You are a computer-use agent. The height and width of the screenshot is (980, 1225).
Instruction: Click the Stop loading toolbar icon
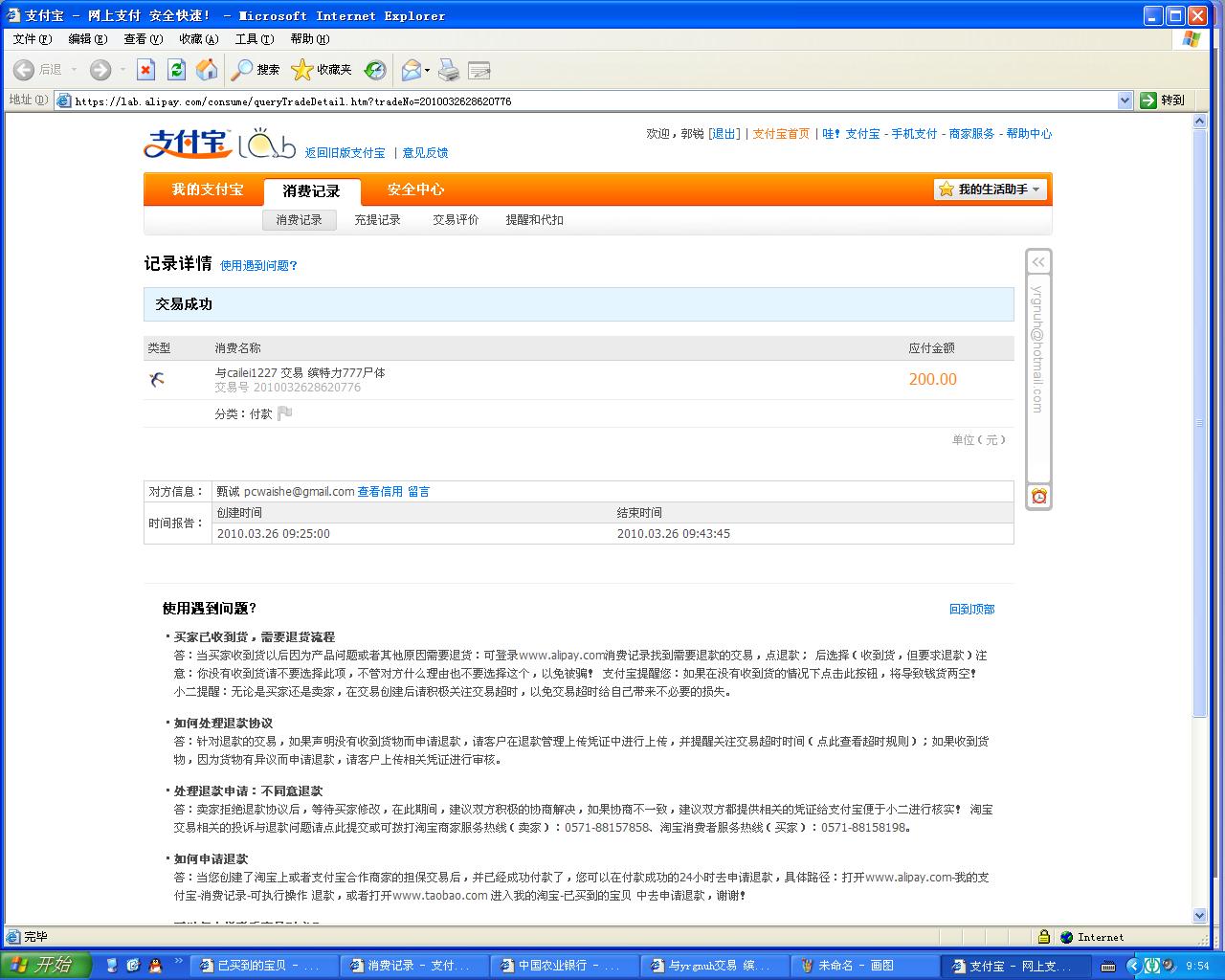[145, 70]
